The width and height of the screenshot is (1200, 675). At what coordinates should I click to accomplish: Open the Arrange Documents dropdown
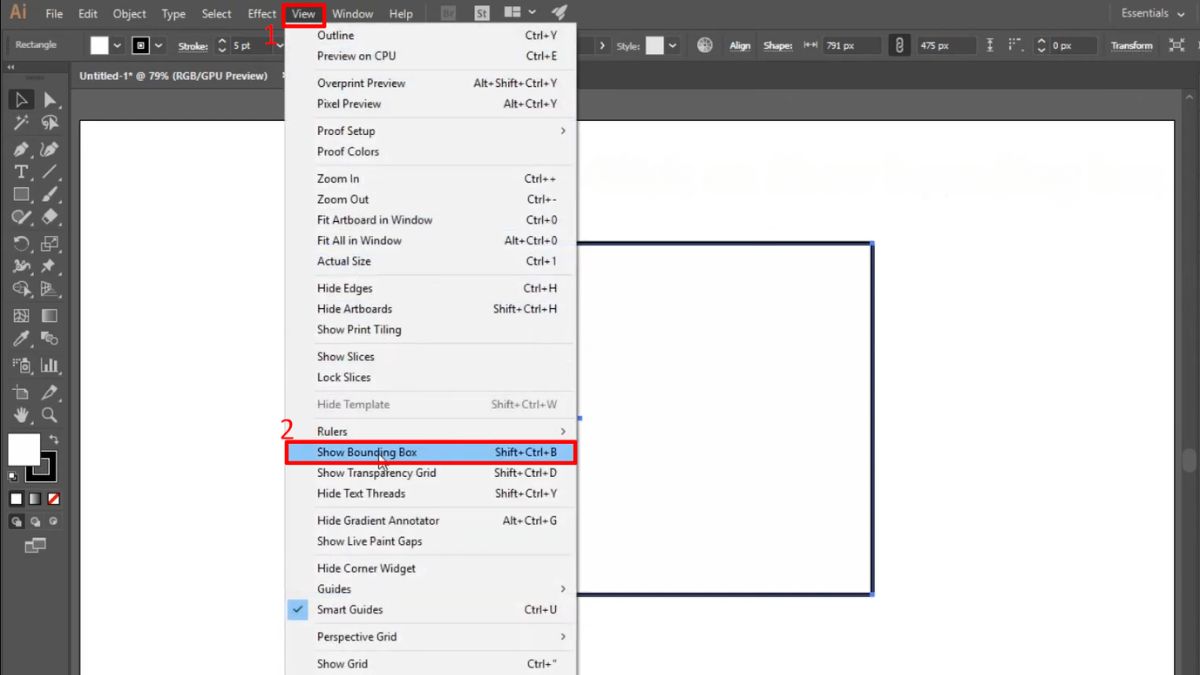(x=519, y=13)
